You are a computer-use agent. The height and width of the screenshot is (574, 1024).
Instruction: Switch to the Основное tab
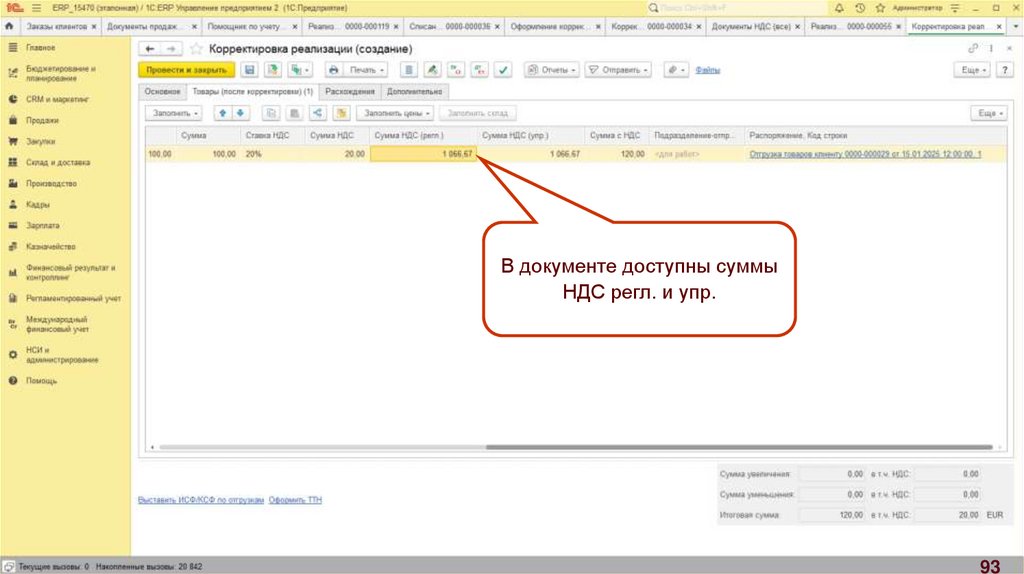click(x=161, y=91)
